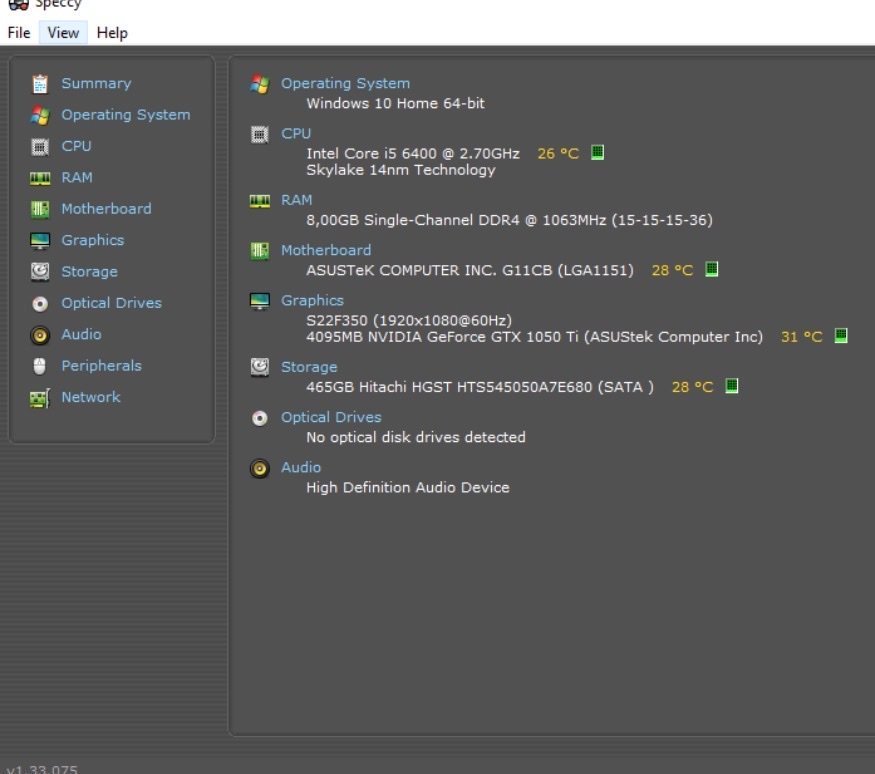Click the Peripherals mouse icon in sidebar
The width and height of the screenshot is (875, 774).
tap(40, 366)
